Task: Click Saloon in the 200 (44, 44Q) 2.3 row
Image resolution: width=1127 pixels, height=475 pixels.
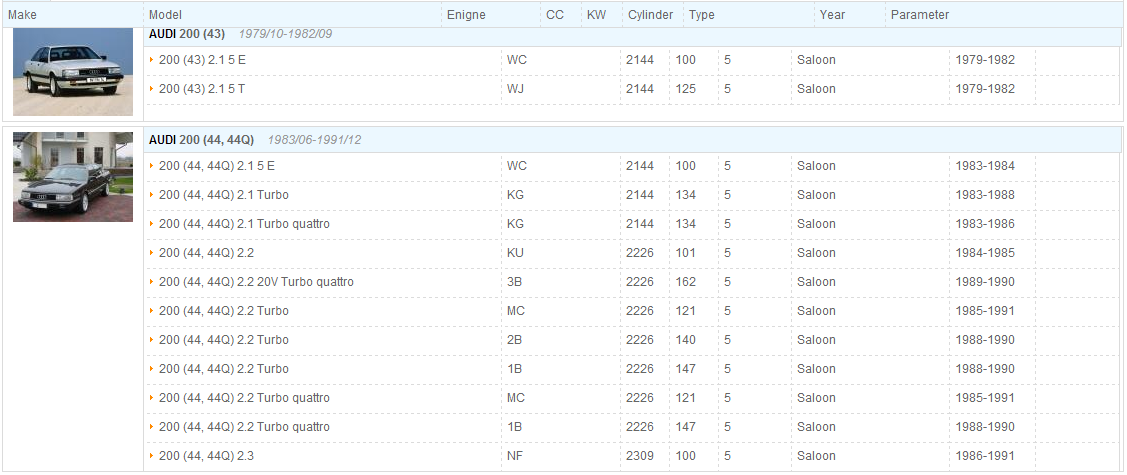Action: [x=816, y=456]
